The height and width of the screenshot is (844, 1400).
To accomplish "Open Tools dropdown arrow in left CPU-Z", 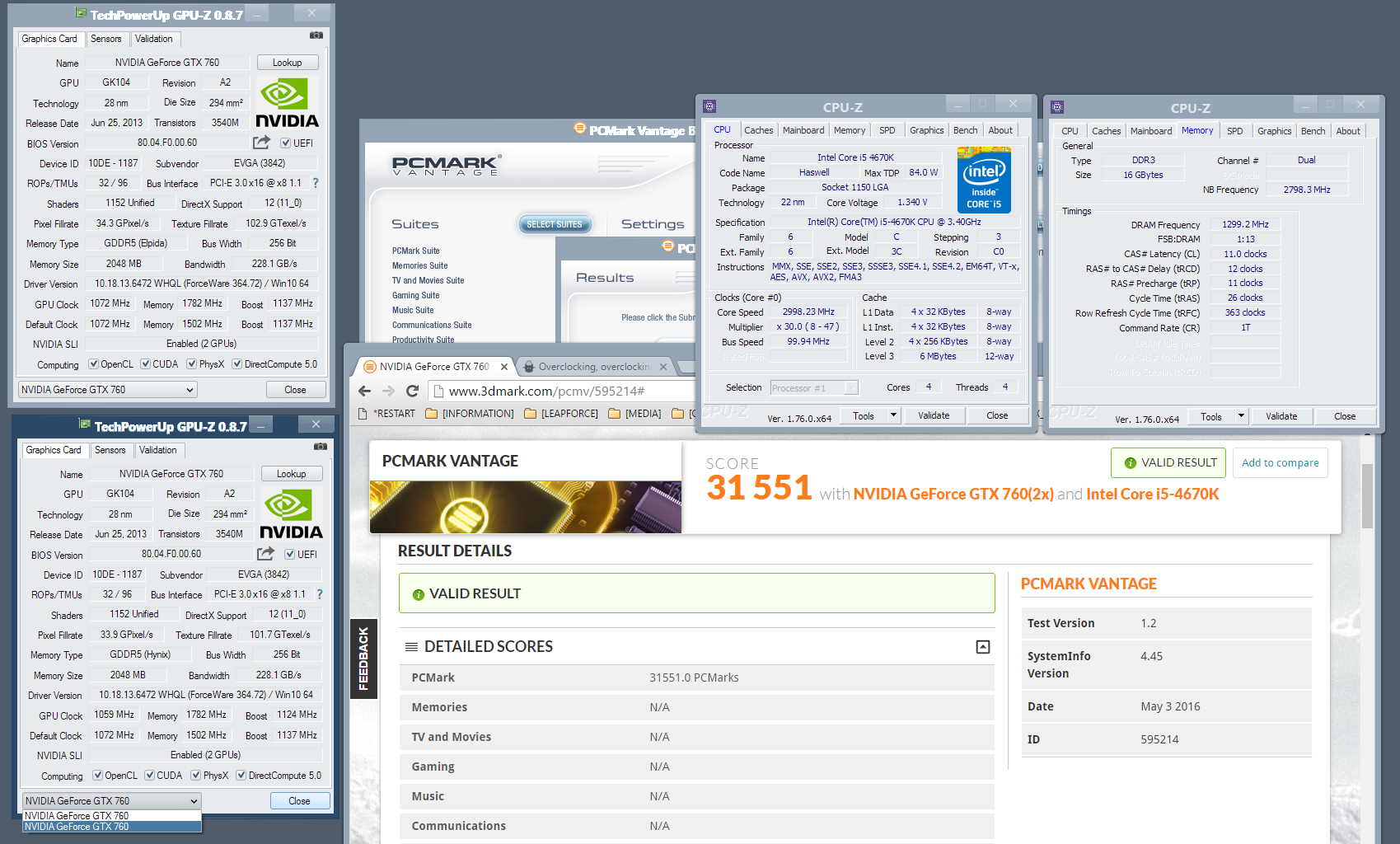I will pos(893,415).
